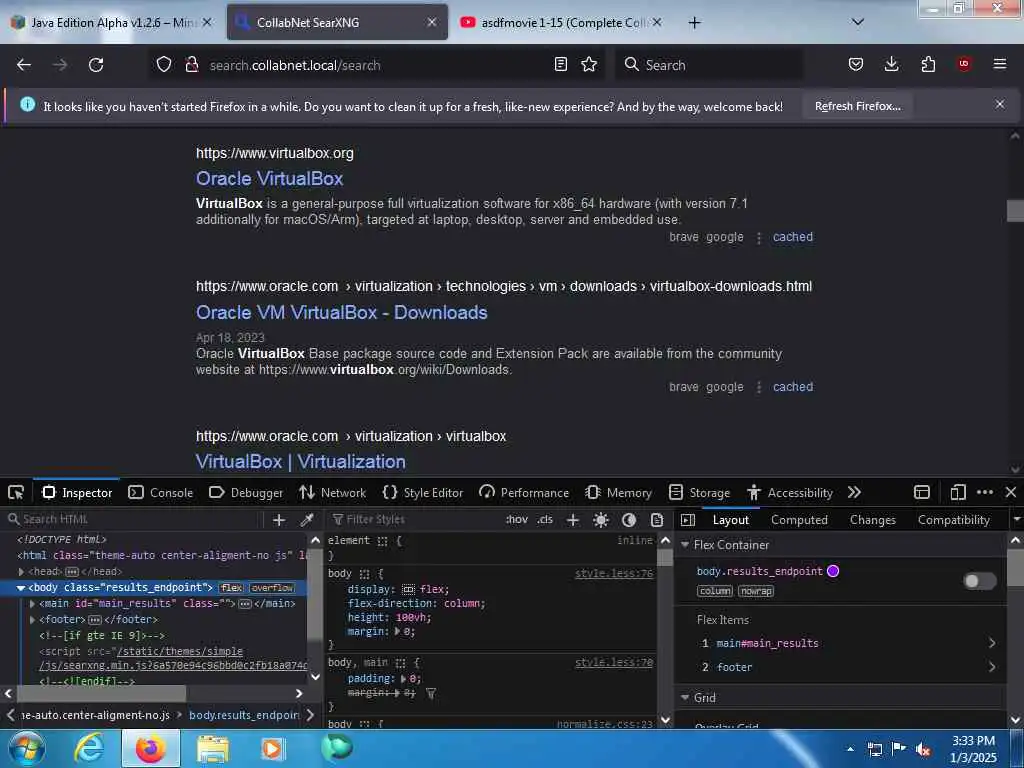Open the tracking protection shield icon
Screen dimensions: 1024x768
click(x=164, y=65)
